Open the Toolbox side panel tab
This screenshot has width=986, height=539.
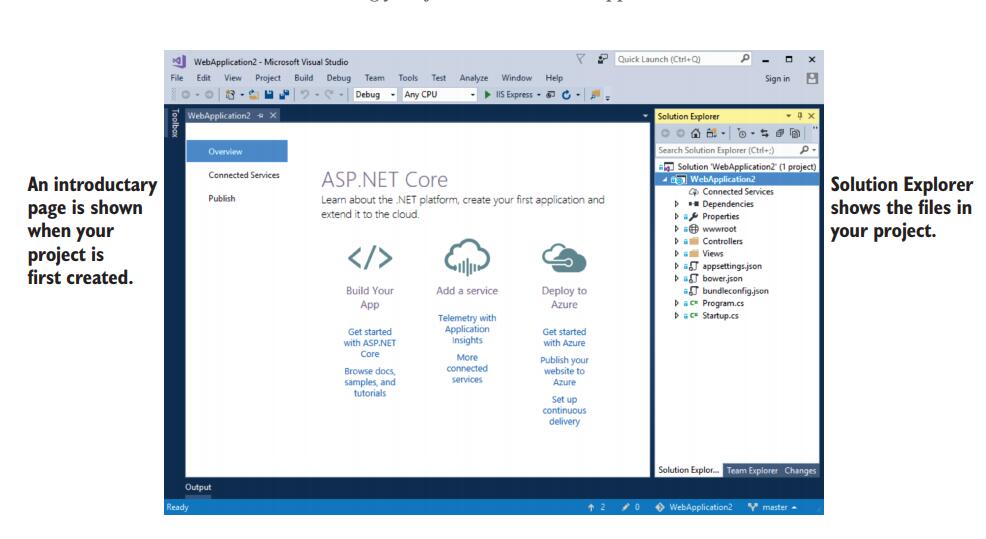pyautogui.click(x=174, y=123)
